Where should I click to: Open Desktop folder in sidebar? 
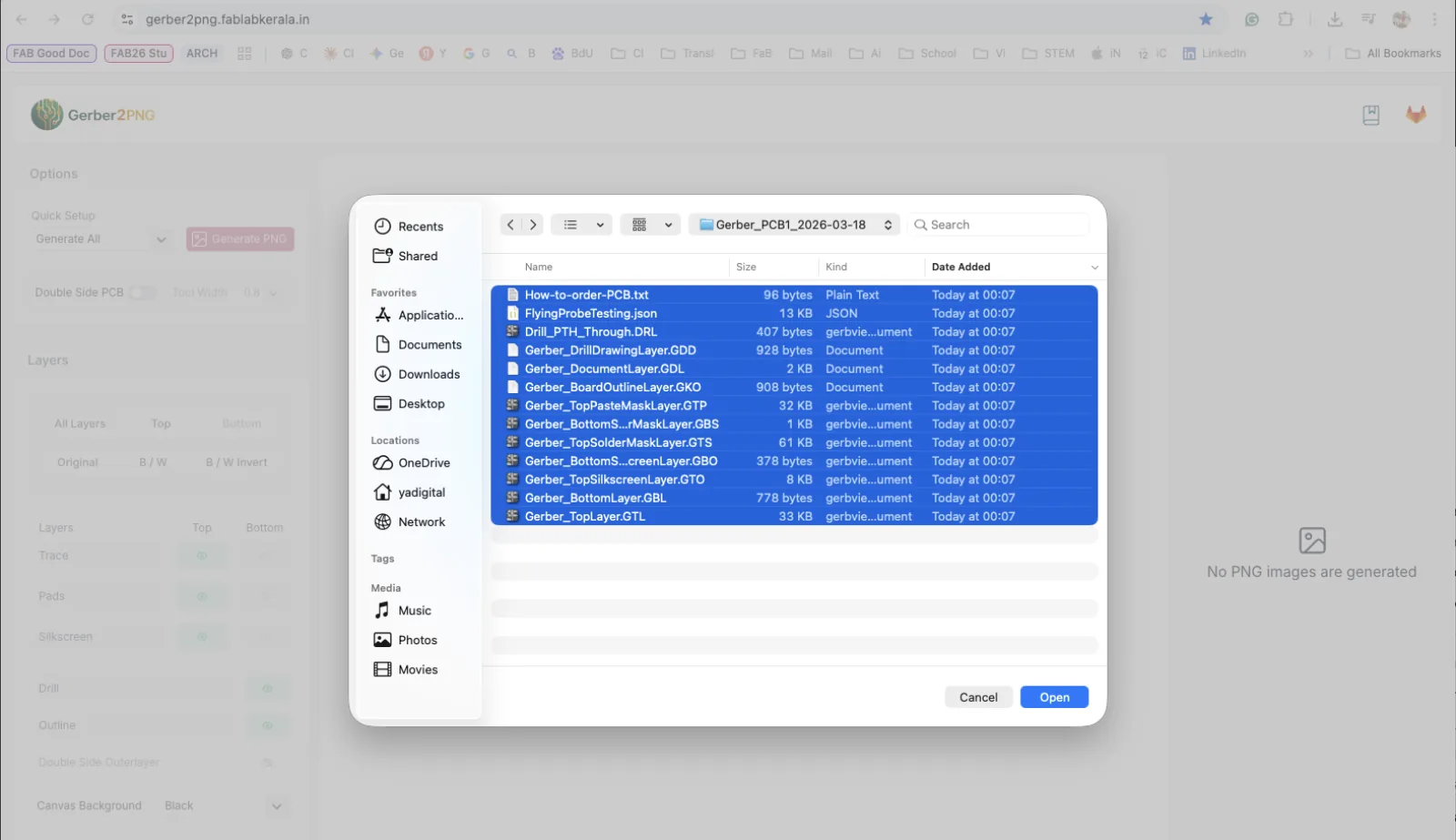[x=409, y=404]
